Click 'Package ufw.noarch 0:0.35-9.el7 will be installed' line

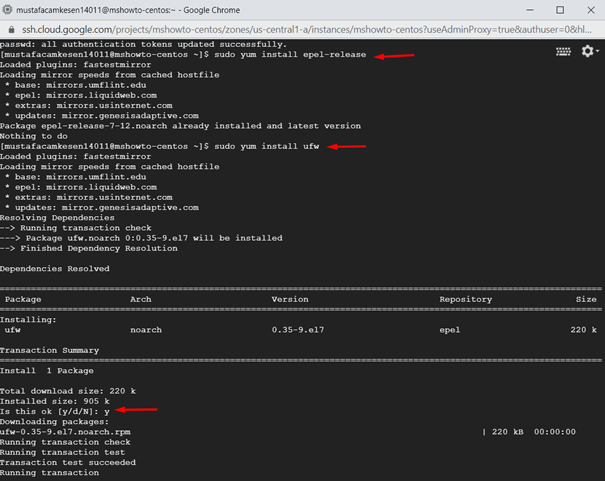141,238
